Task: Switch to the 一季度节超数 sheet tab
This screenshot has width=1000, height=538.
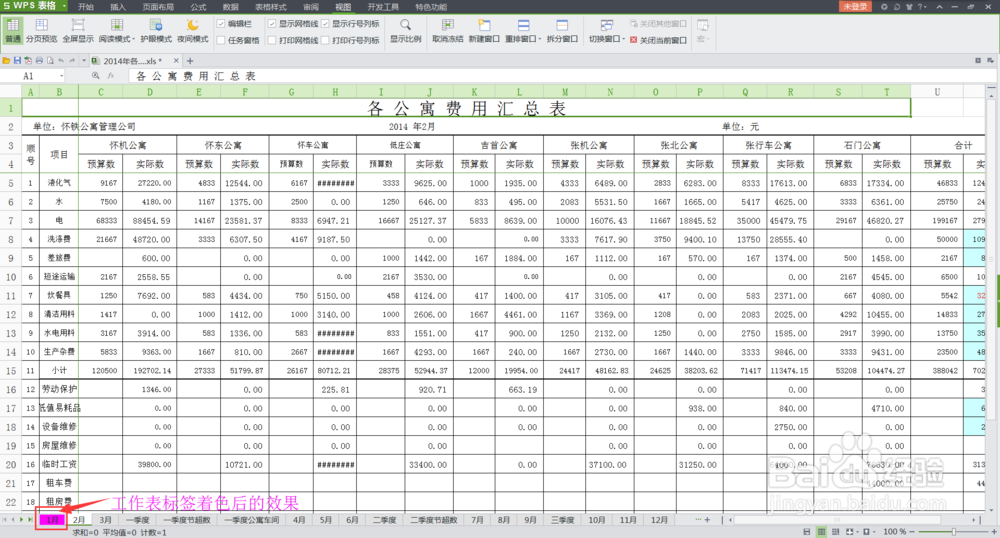Action: click(x=187, y=520)
